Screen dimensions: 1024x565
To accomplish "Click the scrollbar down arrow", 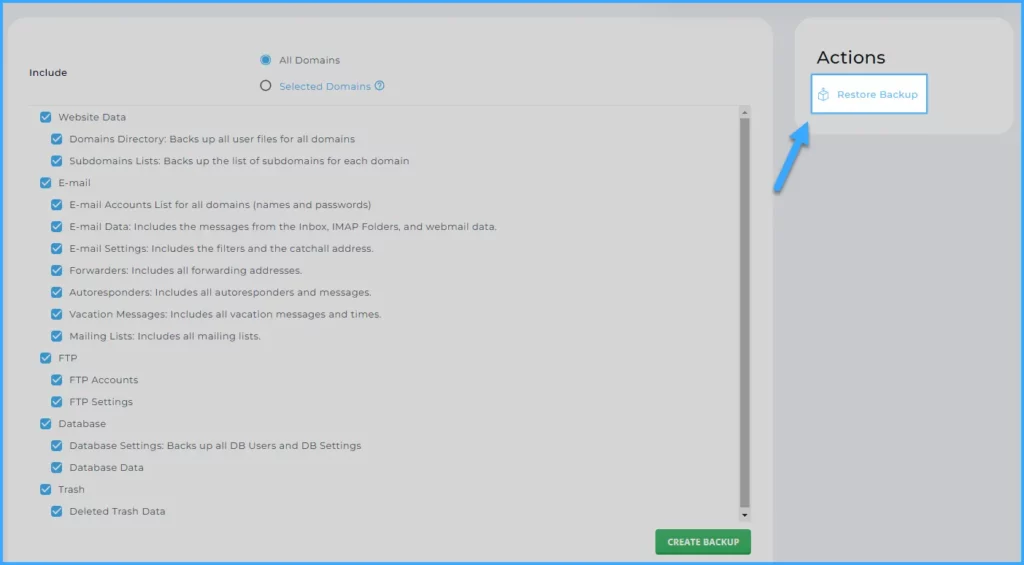I will (744, 515).
